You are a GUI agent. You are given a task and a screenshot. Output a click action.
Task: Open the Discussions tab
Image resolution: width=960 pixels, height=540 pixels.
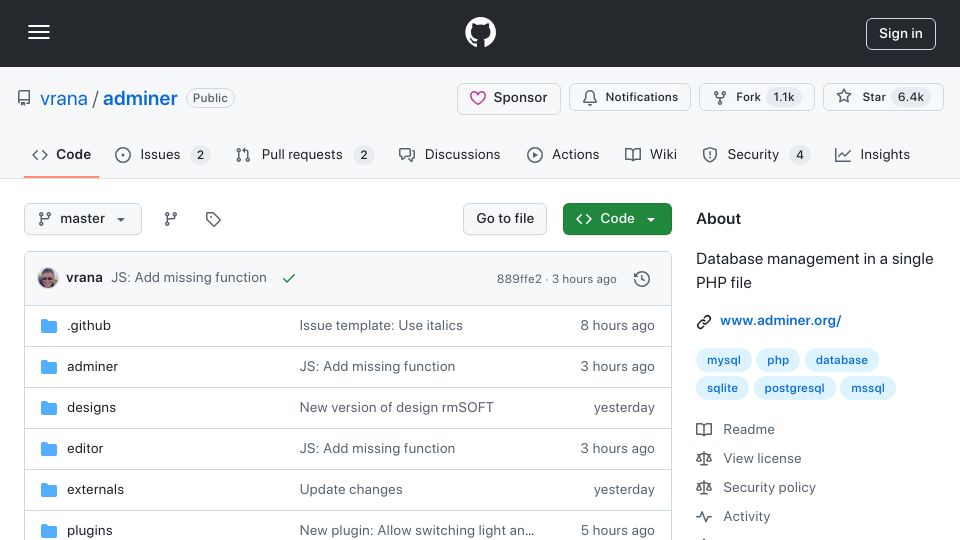coord(449,154)
